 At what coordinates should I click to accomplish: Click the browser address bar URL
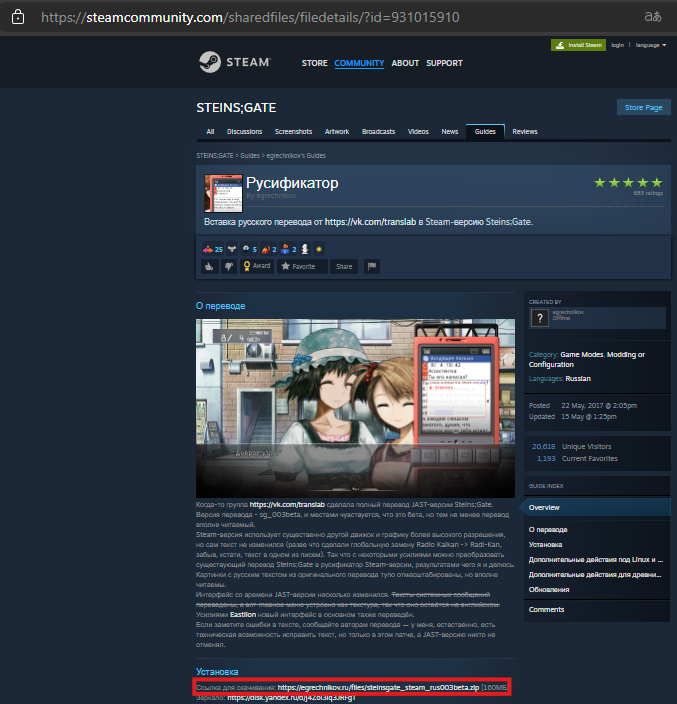click(x=250, y=18)
